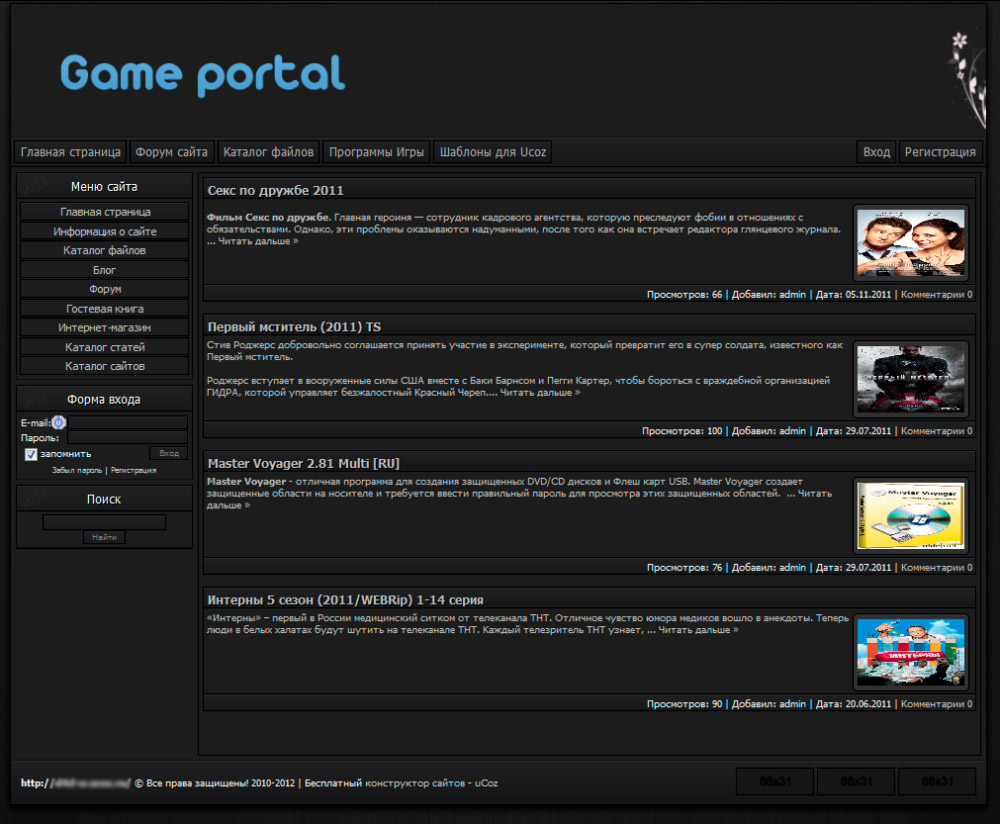Click the Game portal logo
Screen dimensions: 1000x824
pos(202,75)
